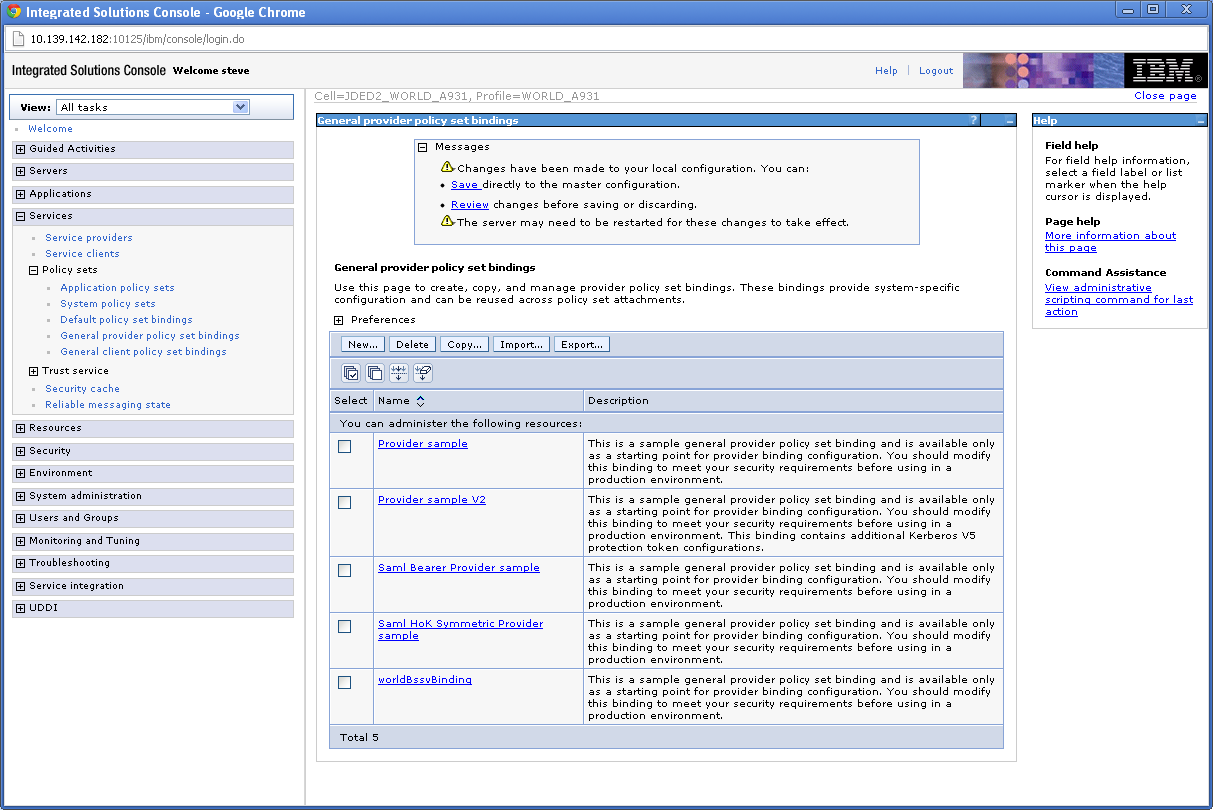Open the View All tasks dropdown
Image resolution: width=1213 pixels, height=810 pixels.
click(152, 107)
